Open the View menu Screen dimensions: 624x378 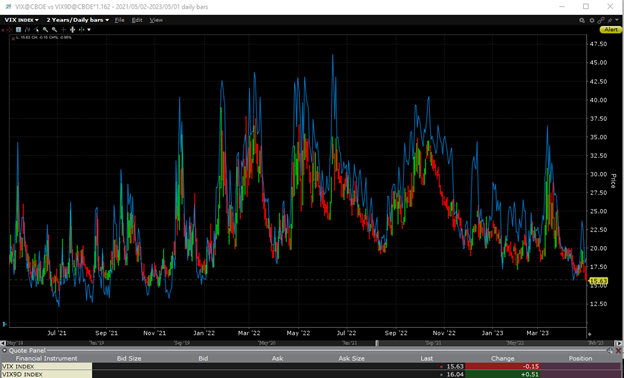coord(156,20)
